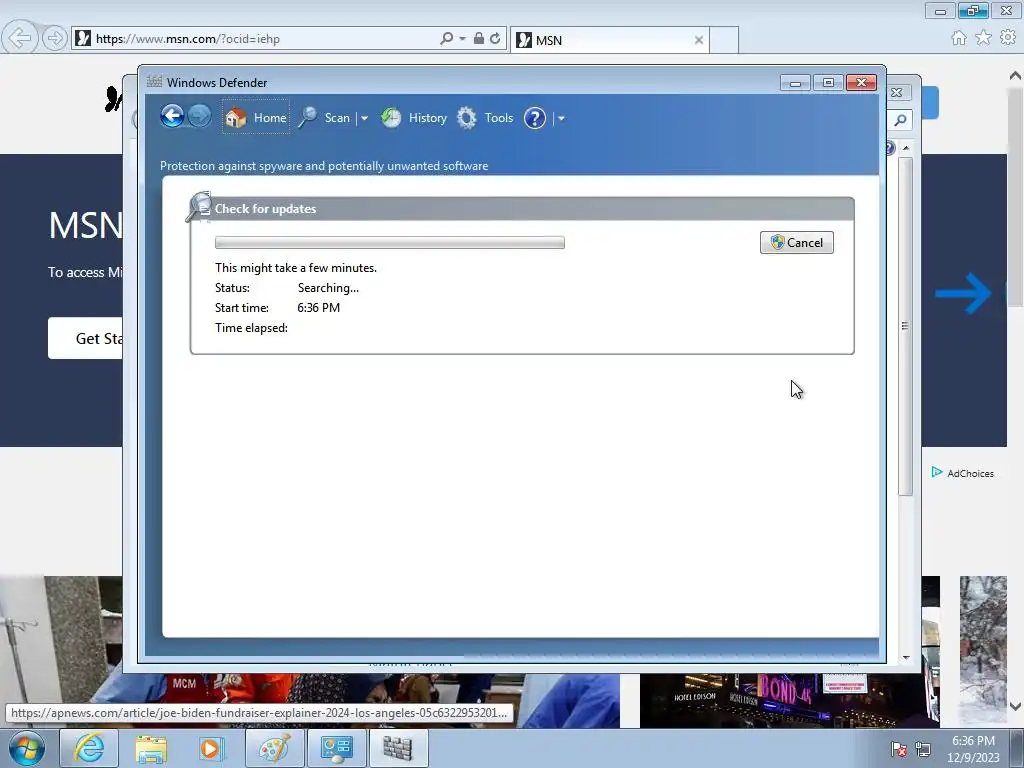This screenshot has height=768, width=1024.
Task: Refresh the MSN page
Action: (x=495, y=39)
